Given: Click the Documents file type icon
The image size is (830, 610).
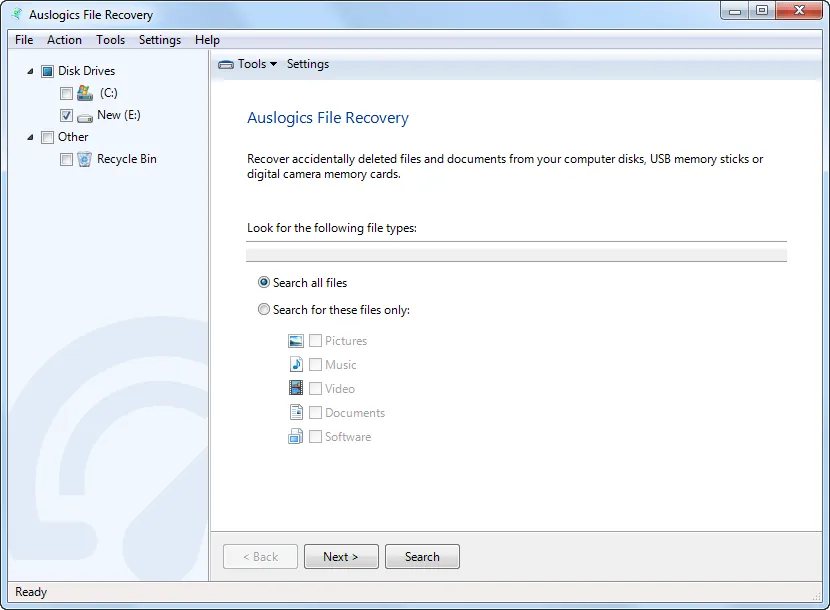Looking at the screenshot, I should pyautogui.click(x=296, y=412).
